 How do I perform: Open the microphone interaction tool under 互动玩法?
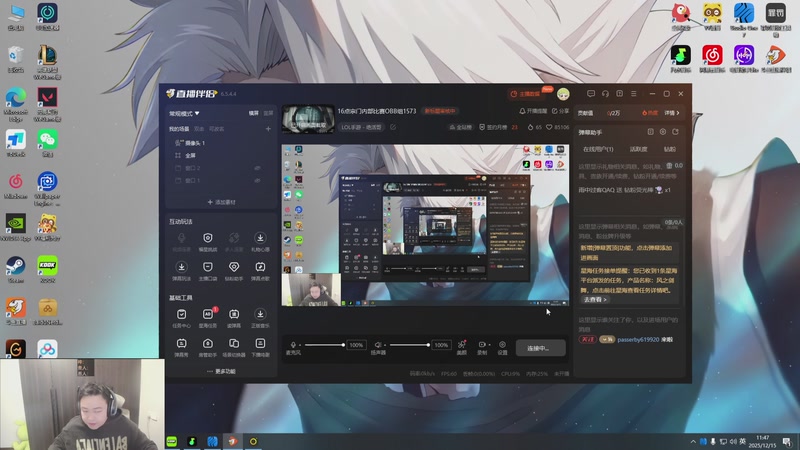tap(181, 242)
